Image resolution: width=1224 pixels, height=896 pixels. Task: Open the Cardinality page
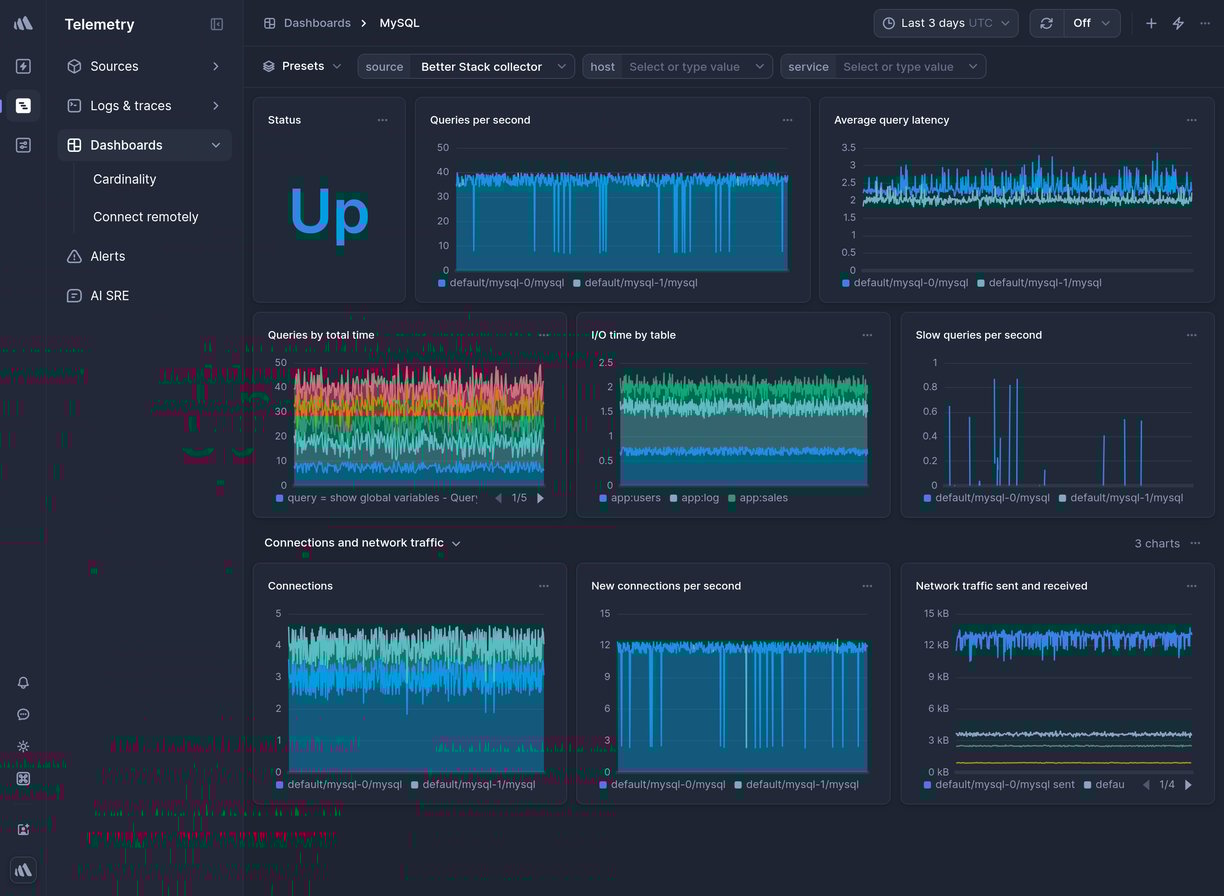[124, 179]
